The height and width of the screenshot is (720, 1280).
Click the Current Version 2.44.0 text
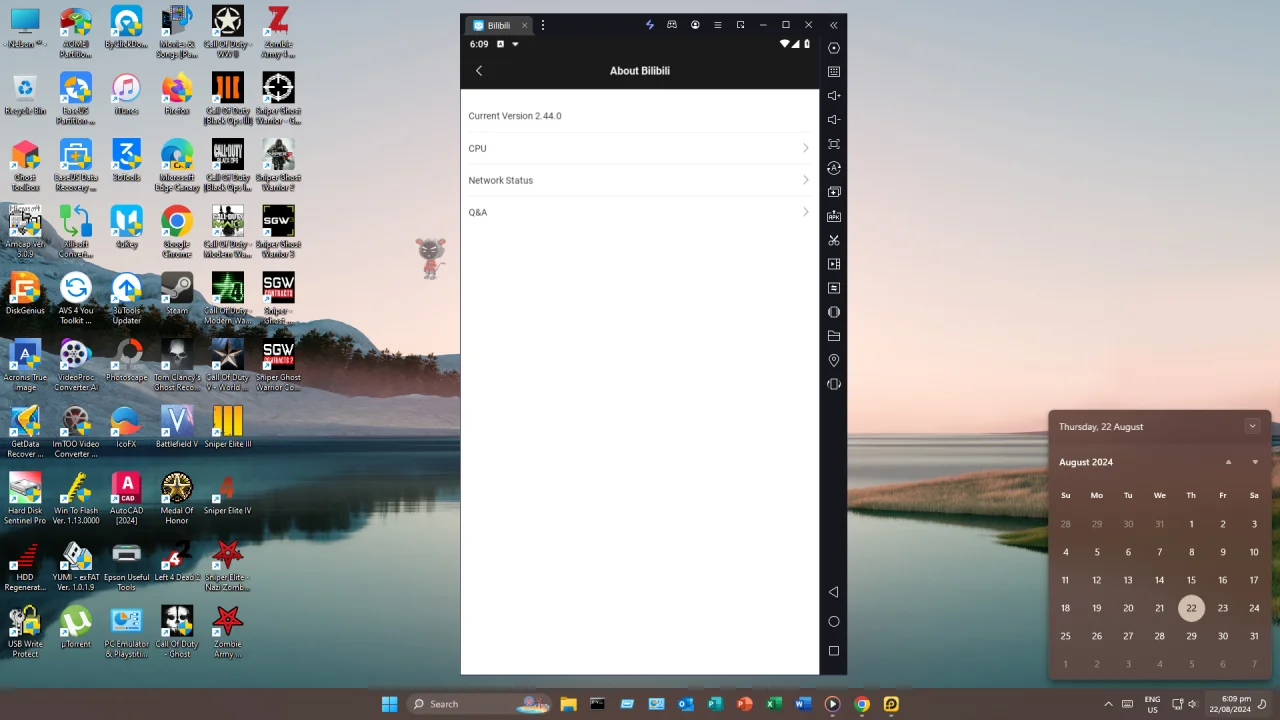[515, 116]
